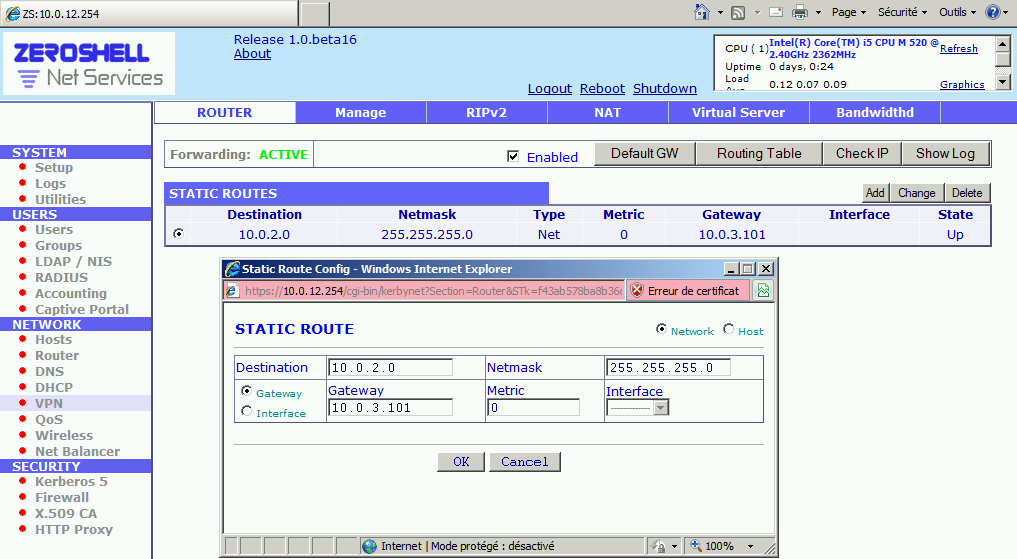Image resolution: width=1017 pixels, height=559 pixels.
Task: Open dropdown arrow next to RSS icon
Action: pyautogui.click(x=757, y=12)
